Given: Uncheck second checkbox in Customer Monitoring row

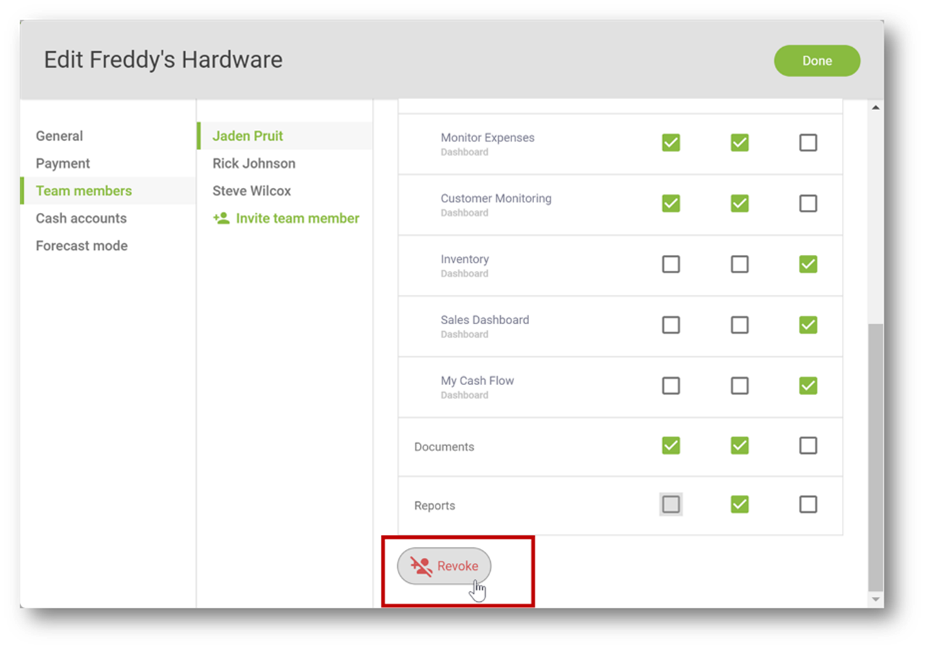Looking at the screenshot, I should (x=740, y=204).
